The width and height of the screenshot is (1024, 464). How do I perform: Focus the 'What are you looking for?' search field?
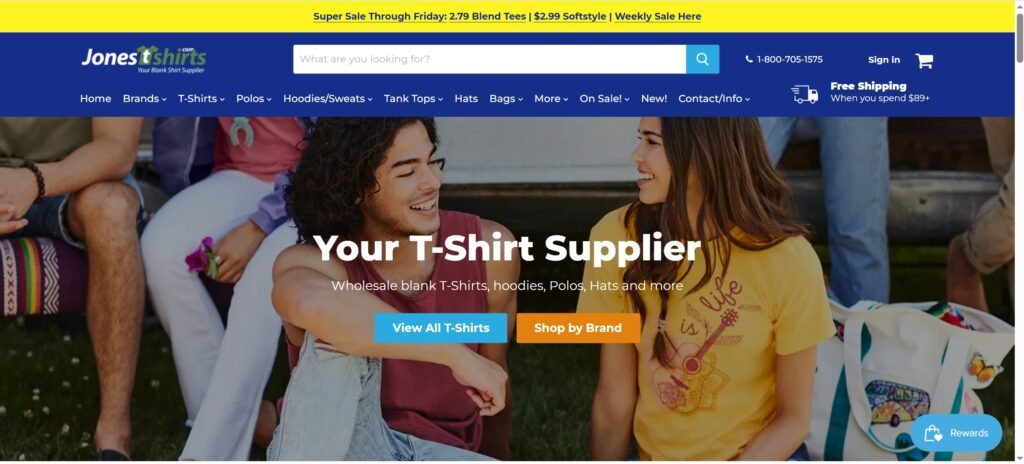pos(490,59)
